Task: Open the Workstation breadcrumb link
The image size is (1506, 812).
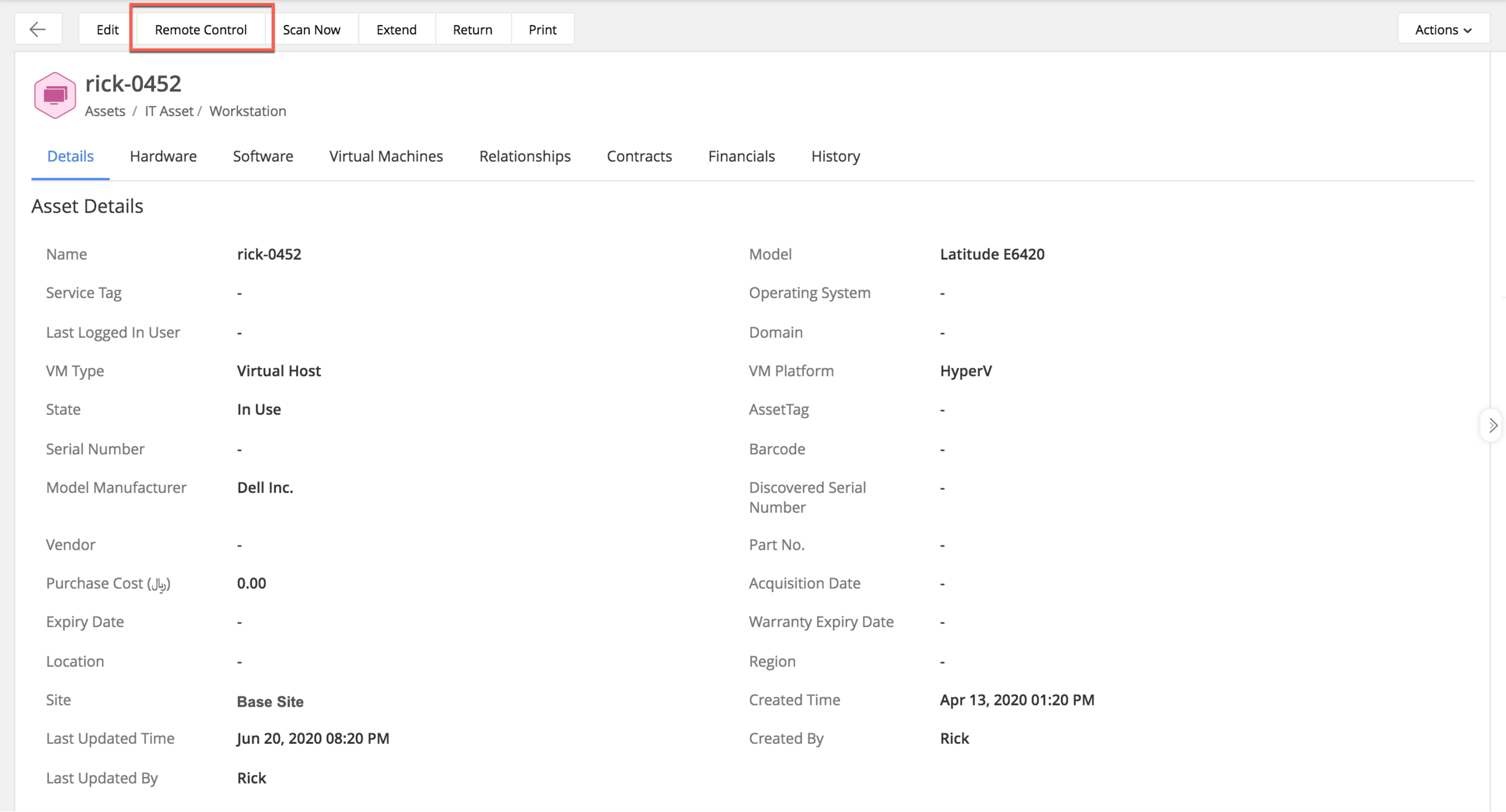Action: 247,111
